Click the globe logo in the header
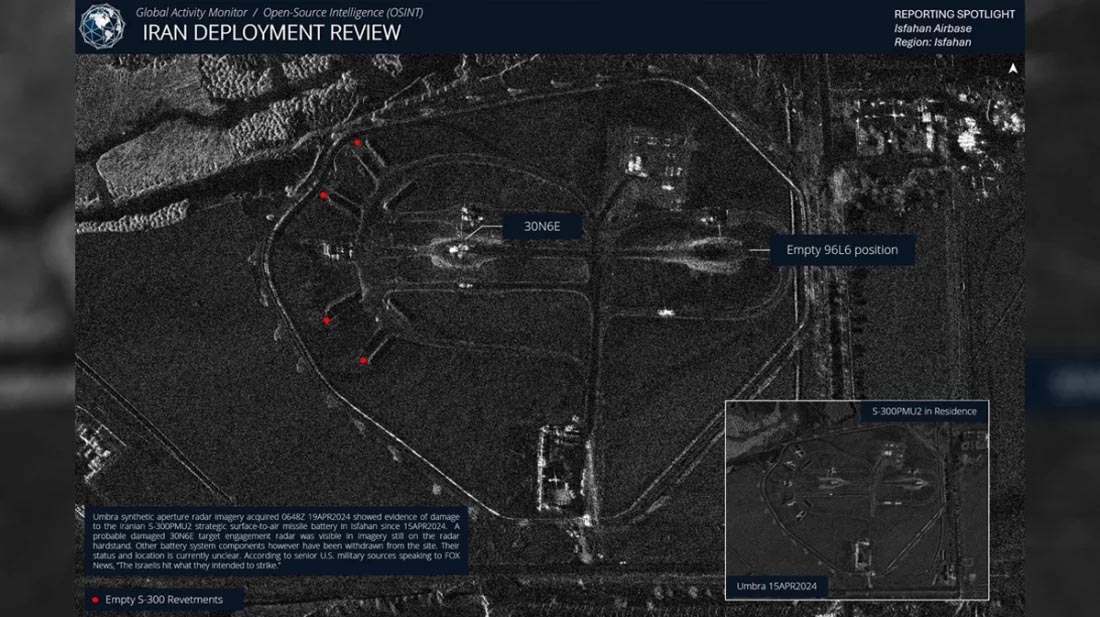Viewport: 1100px width, 617px height. tap(100, 26)
